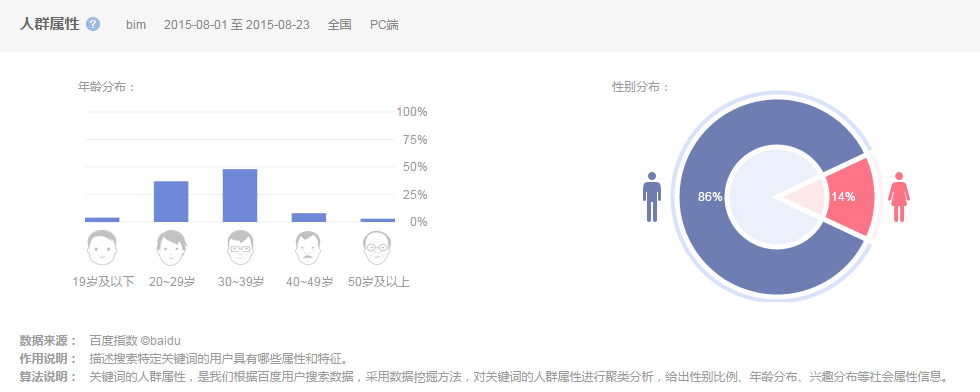Click the 人群属性 section title
The image size is (980, 392).
tap(49, 24)
